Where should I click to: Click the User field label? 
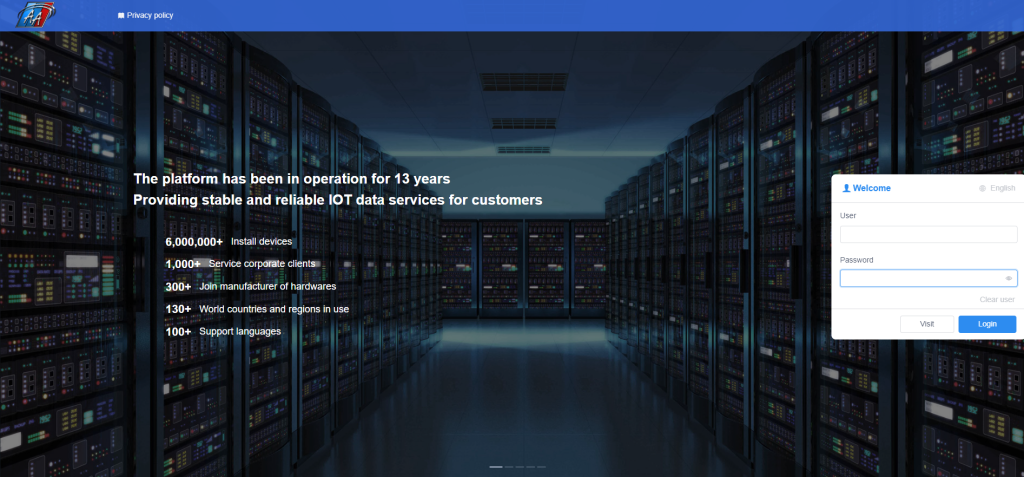pyautogui.click(x=848, y=216)
